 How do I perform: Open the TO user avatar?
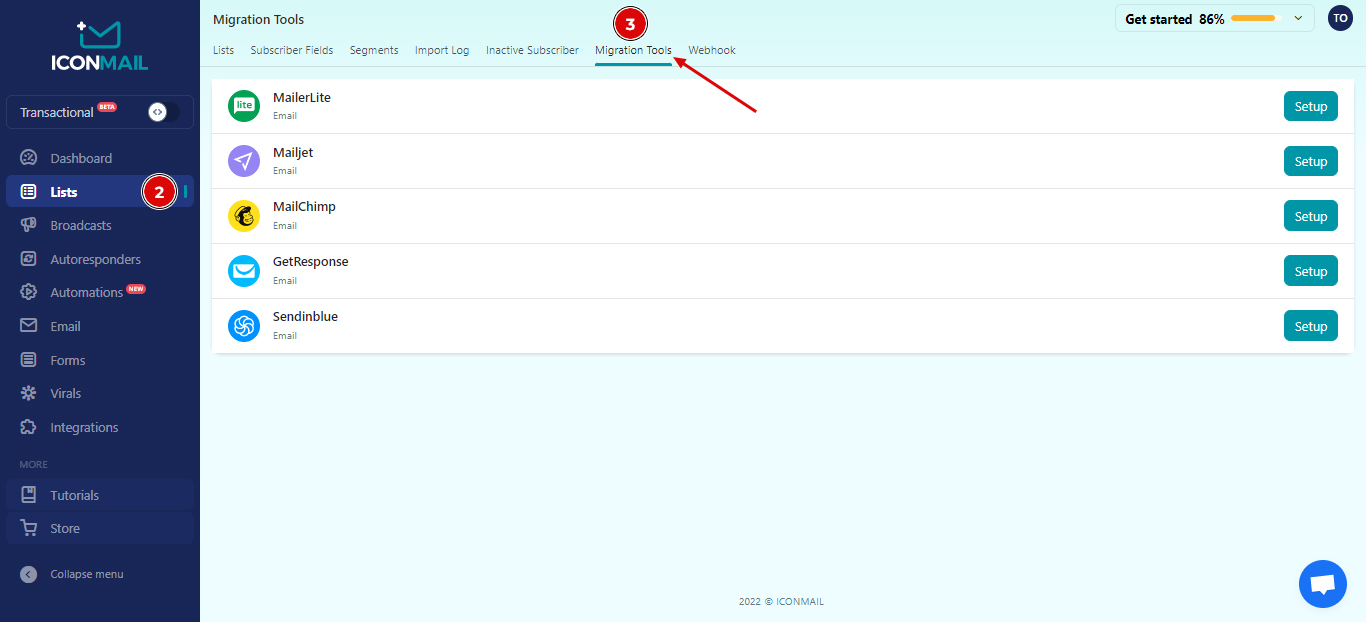pyautogui.click(x=1339, y=18)
